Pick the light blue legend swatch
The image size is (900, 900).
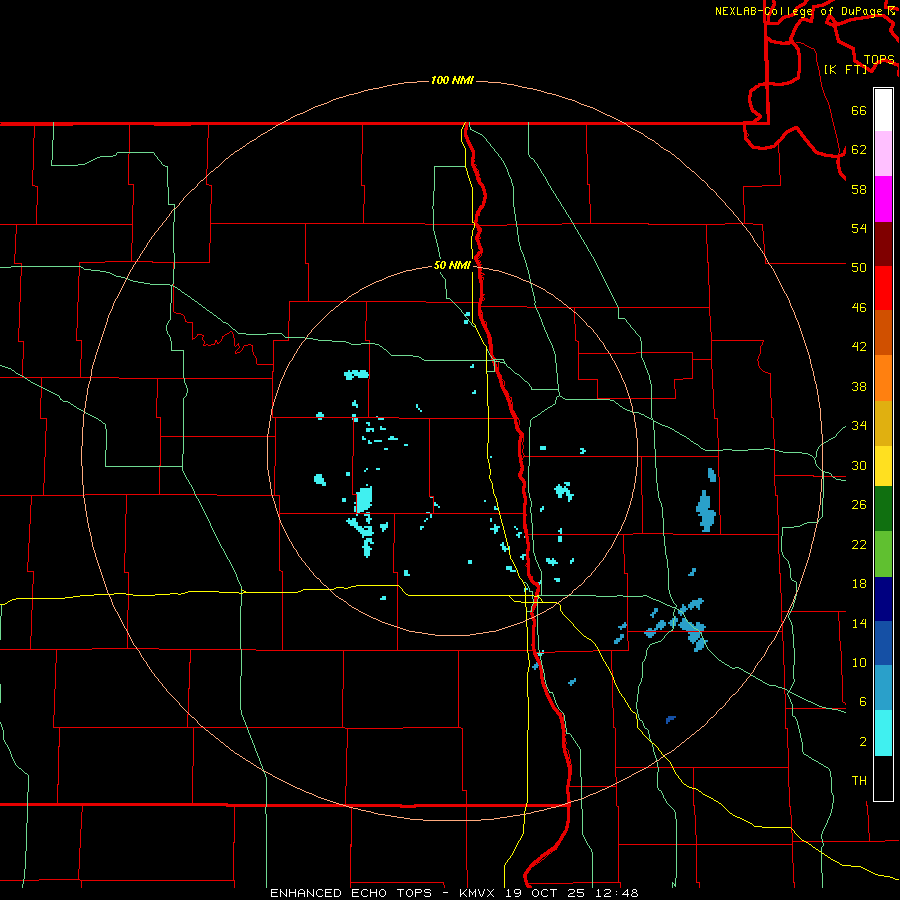pyautogui.click(x=883, y=688)
